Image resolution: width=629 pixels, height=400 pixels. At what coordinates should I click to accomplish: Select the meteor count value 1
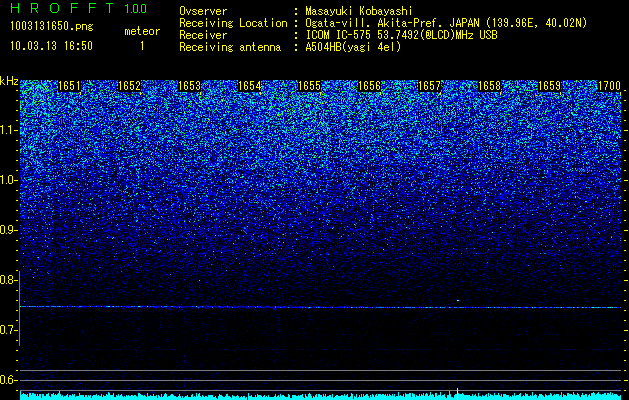[x=142, y=46]
